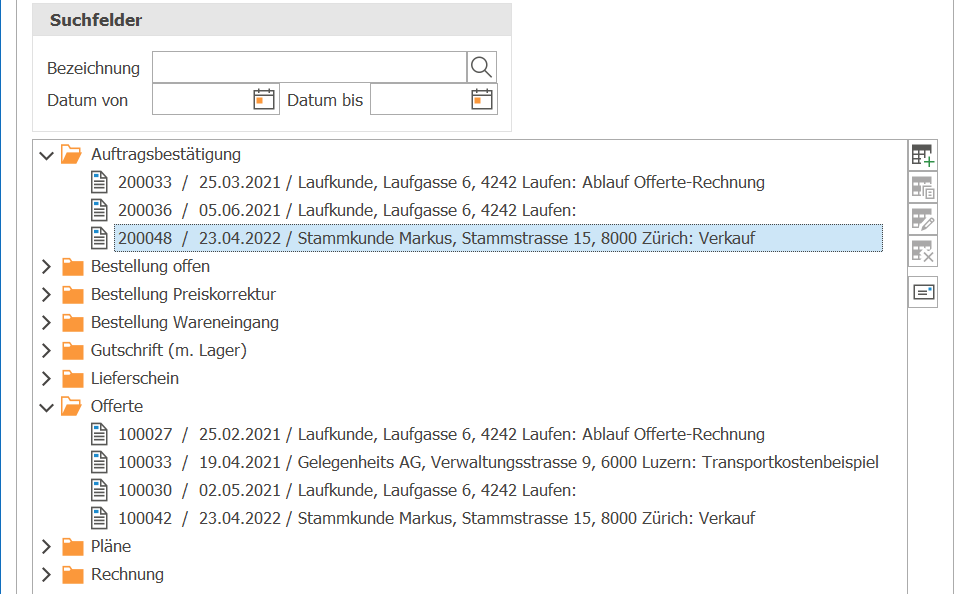This screenshot has height=594, width=967.
Task: Collapse the Offerte tree node
Action: click(x=46, y=407)
